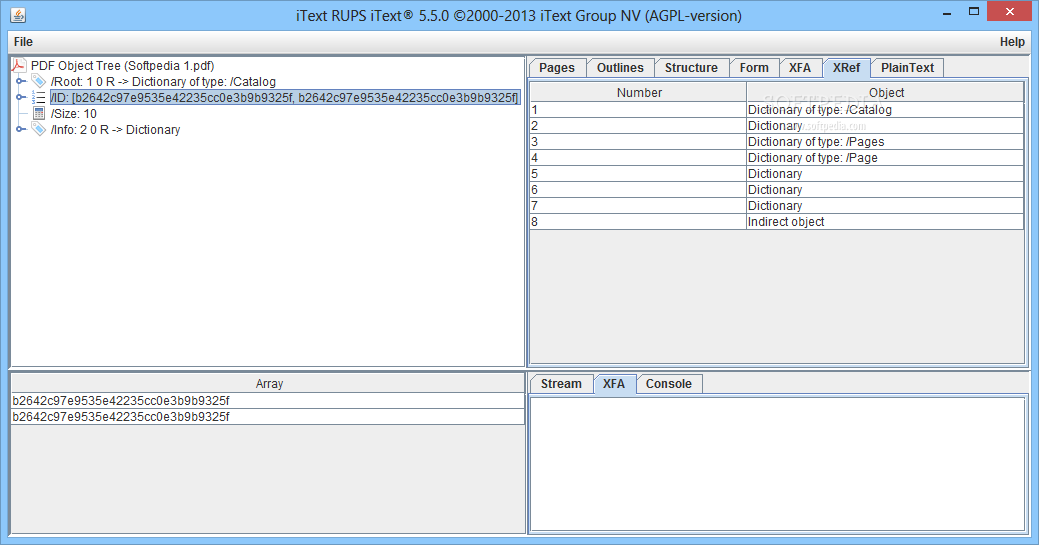
Task: Click the Object column header
Action: 885,92
